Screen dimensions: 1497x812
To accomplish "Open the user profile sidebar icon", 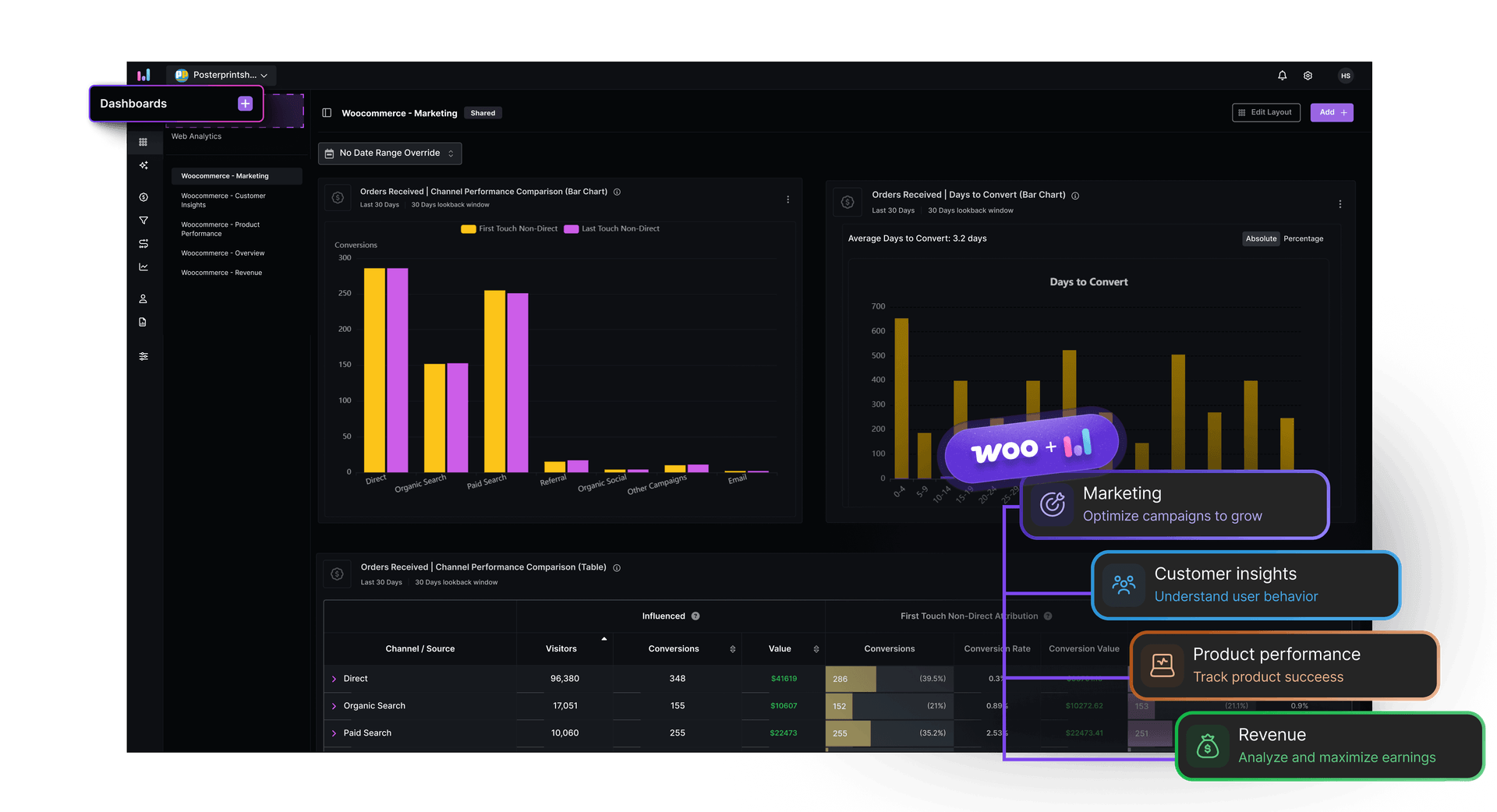I will point(143,298).
